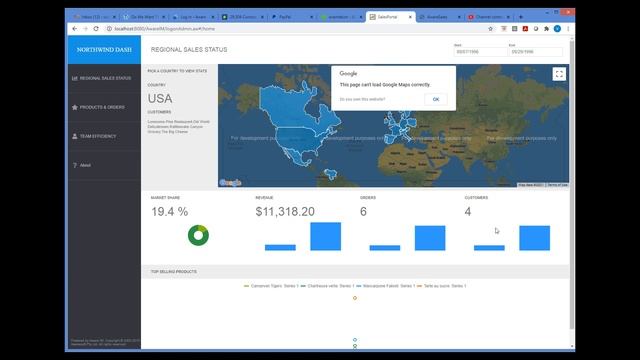
Task: Toggle the Chartreuse verte legend entry
Action: pos(327,286)
